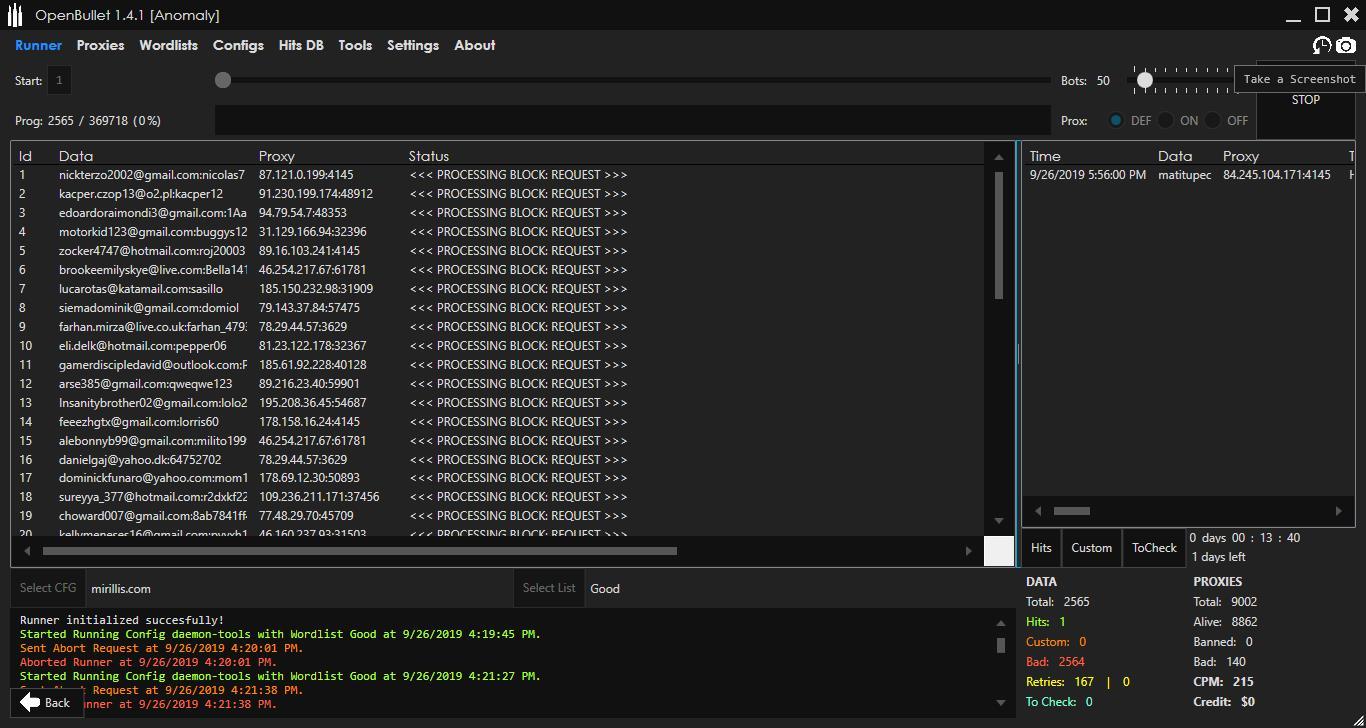The width and height of the screenshot is (1366, 728).
Task: Click hits panel scroll-right arrow
Action: click(1339, 511)
